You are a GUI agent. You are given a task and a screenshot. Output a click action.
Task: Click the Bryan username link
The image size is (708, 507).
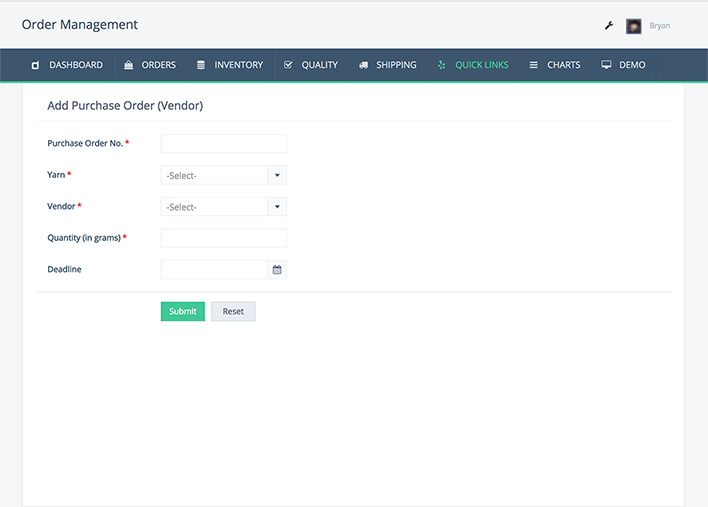659,26
